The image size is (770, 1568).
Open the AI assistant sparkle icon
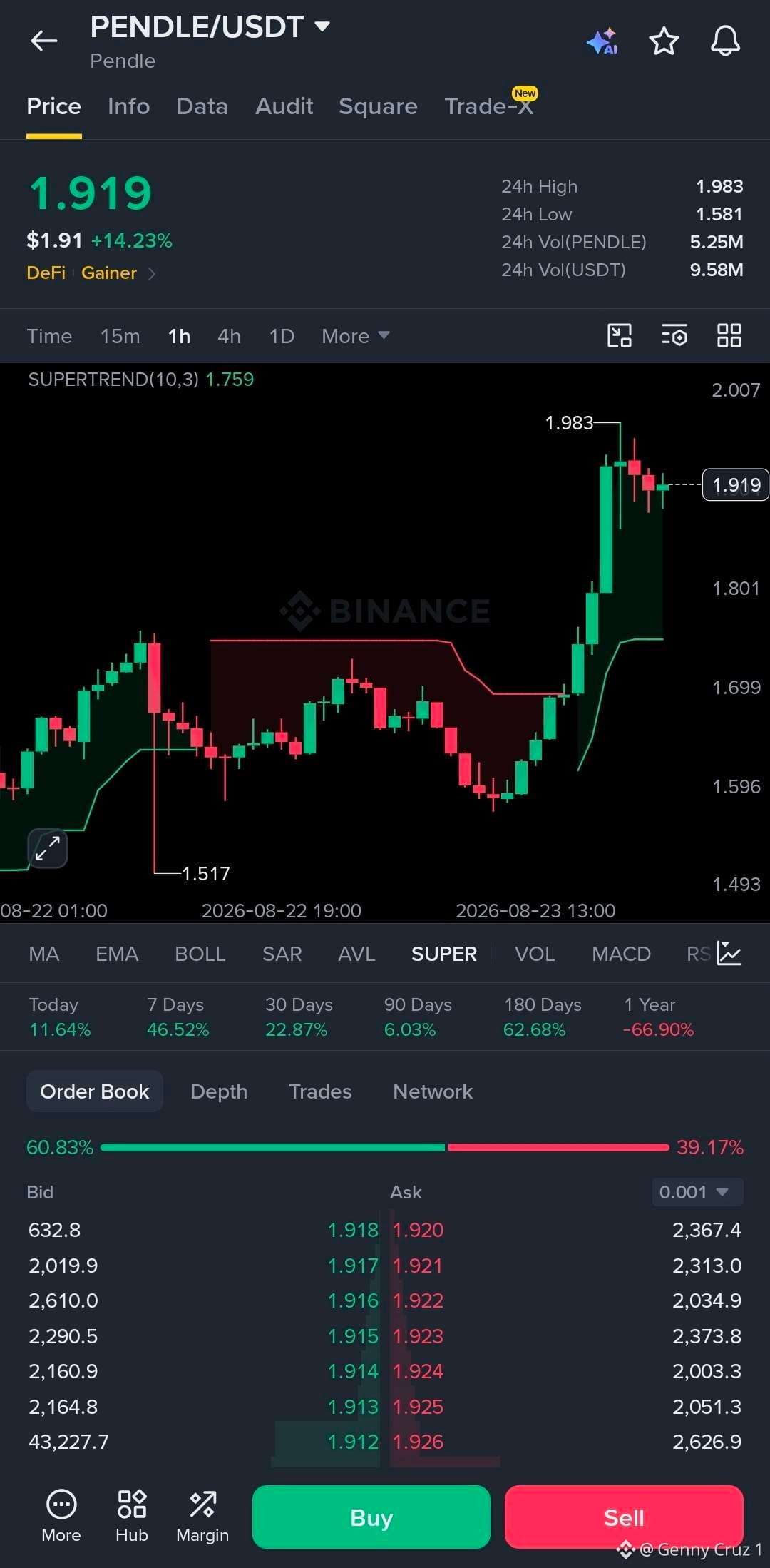602,41
